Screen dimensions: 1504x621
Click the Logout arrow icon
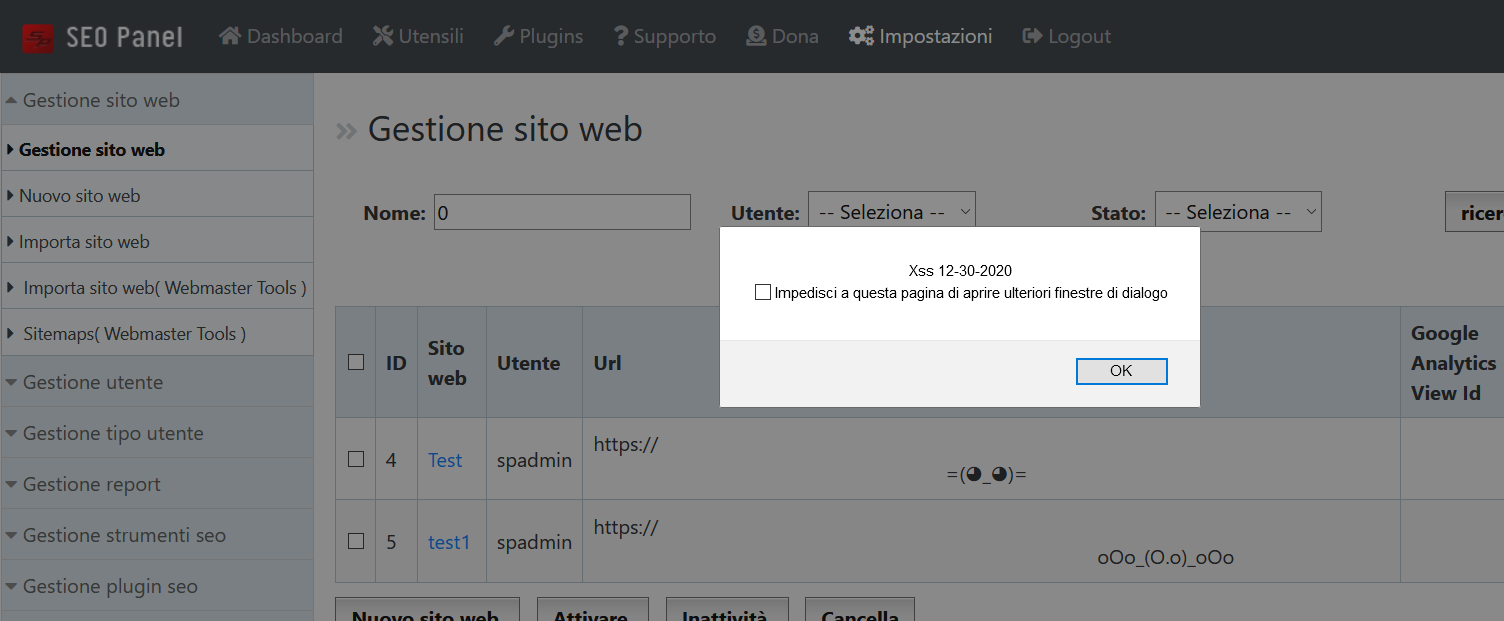1032,36
